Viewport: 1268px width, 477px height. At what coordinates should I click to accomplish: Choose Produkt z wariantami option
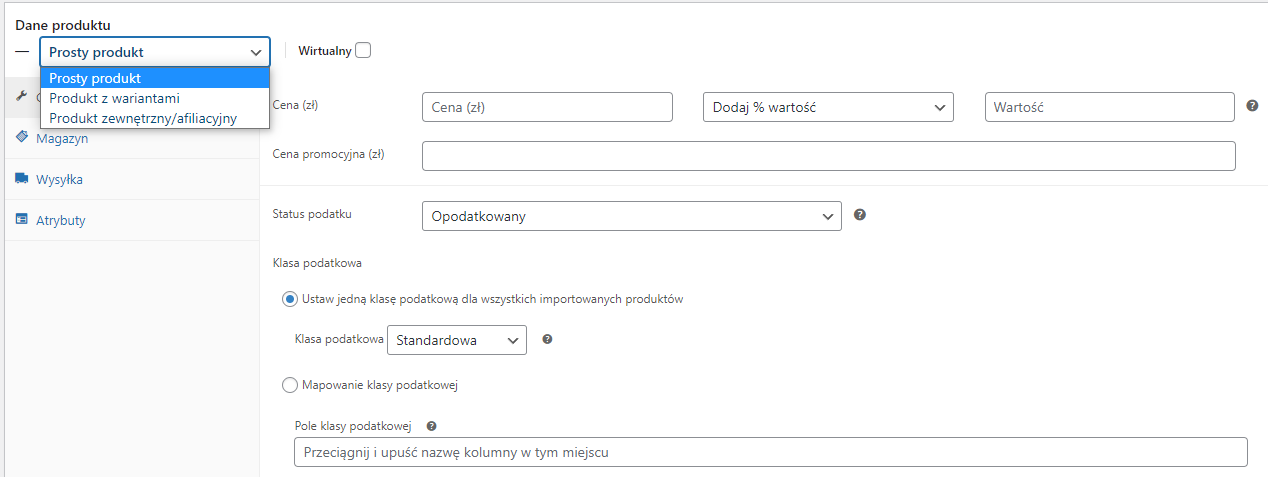coord(155,98)
